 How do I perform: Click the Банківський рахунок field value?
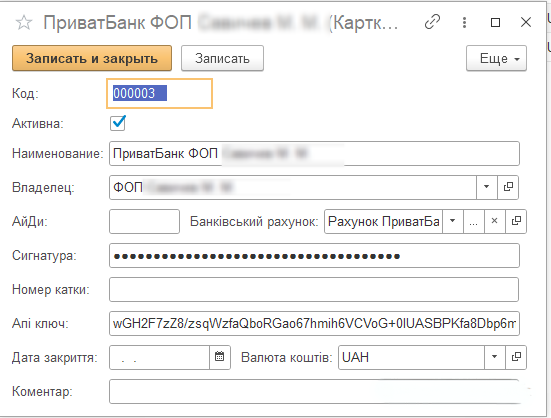click(383, 222)
